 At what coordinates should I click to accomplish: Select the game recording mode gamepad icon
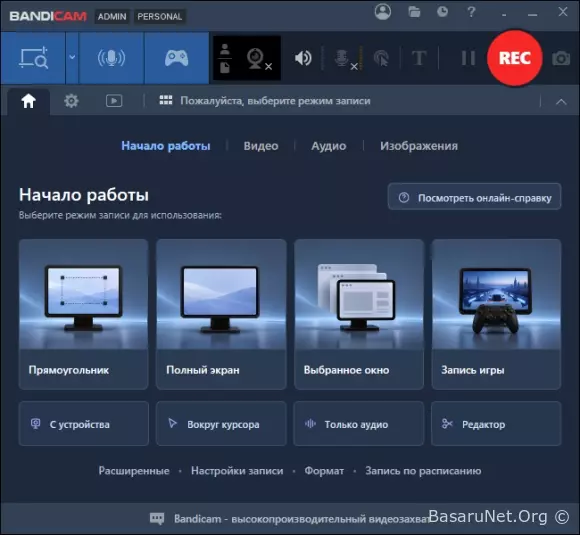pos(176,58)
